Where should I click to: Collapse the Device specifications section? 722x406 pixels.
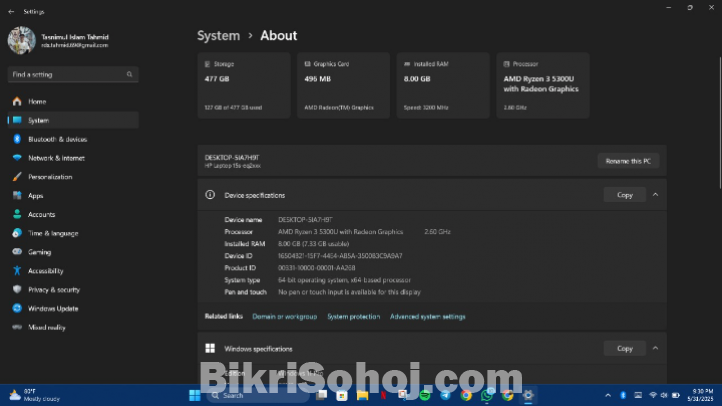pyautogui.click(x=655, y=195)
